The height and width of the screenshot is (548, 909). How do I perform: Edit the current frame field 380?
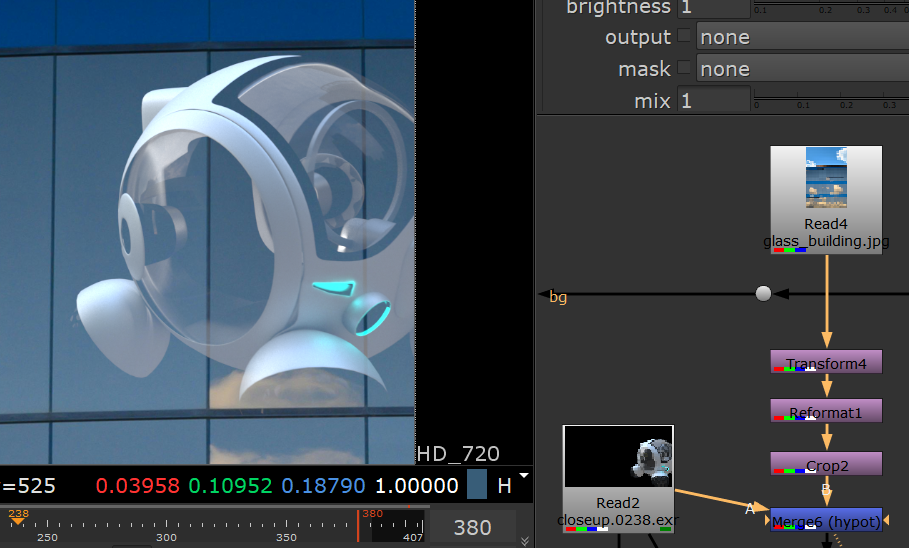472,527
